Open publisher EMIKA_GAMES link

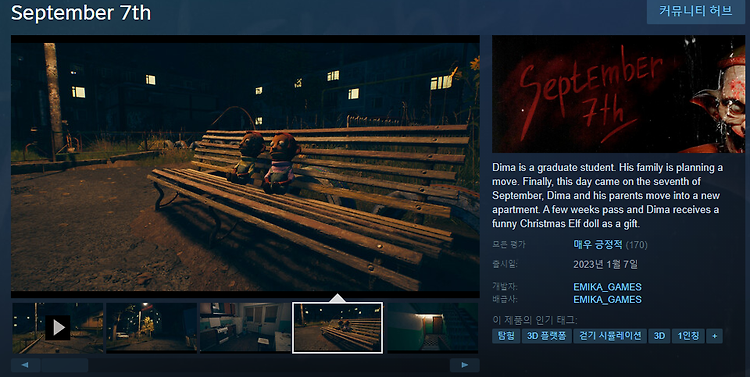tap(607, 299)
